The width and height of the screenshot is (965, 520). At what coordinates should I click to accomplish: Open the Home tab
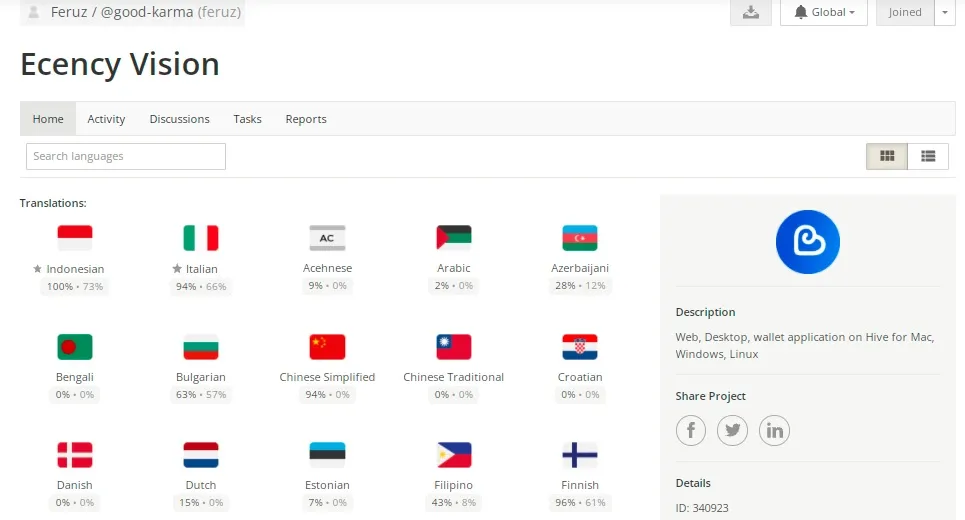click(x=48, y=119)
